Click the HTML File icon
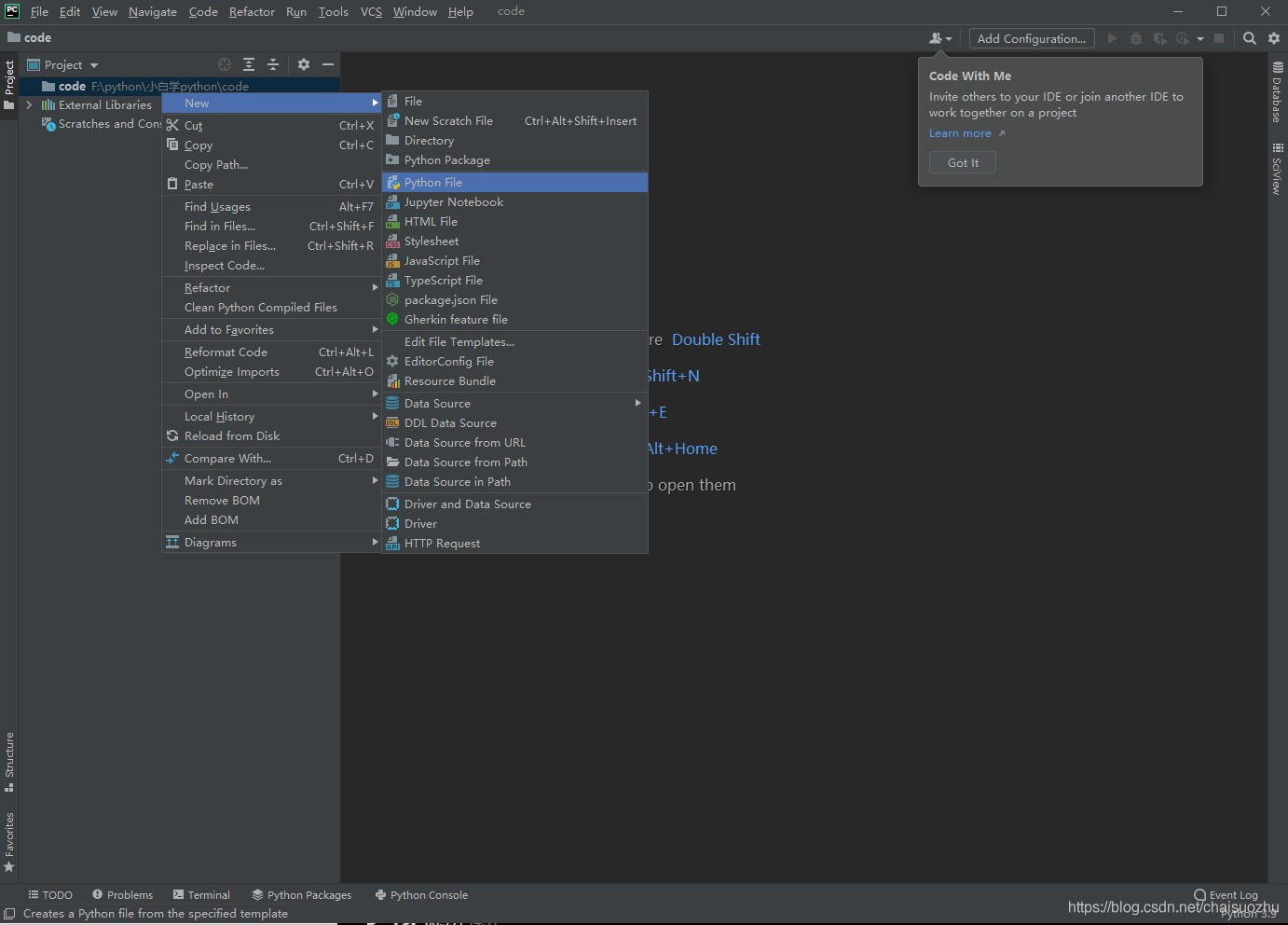Viewport: 1288px width, 925px height. (393, 222)
